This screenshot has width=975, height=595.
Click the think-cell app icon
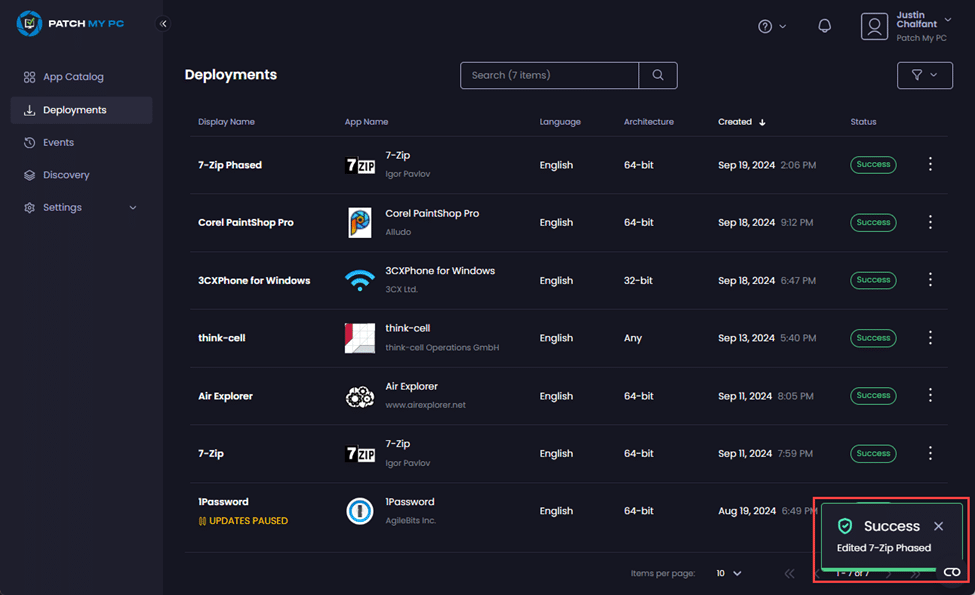coord(359,338)
